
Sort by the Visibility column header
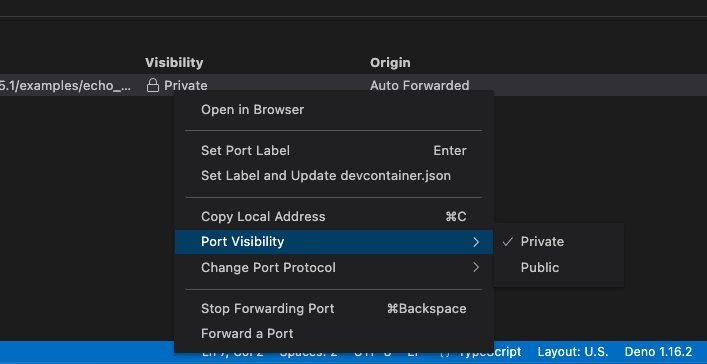tap(174, 63)
